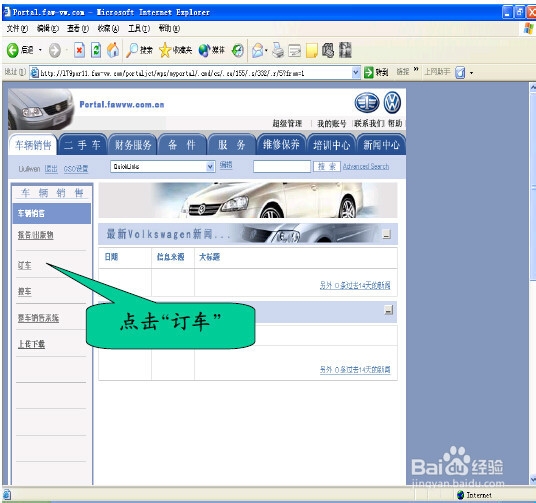Switch to the 财务服务 tab

click(133, 145)
